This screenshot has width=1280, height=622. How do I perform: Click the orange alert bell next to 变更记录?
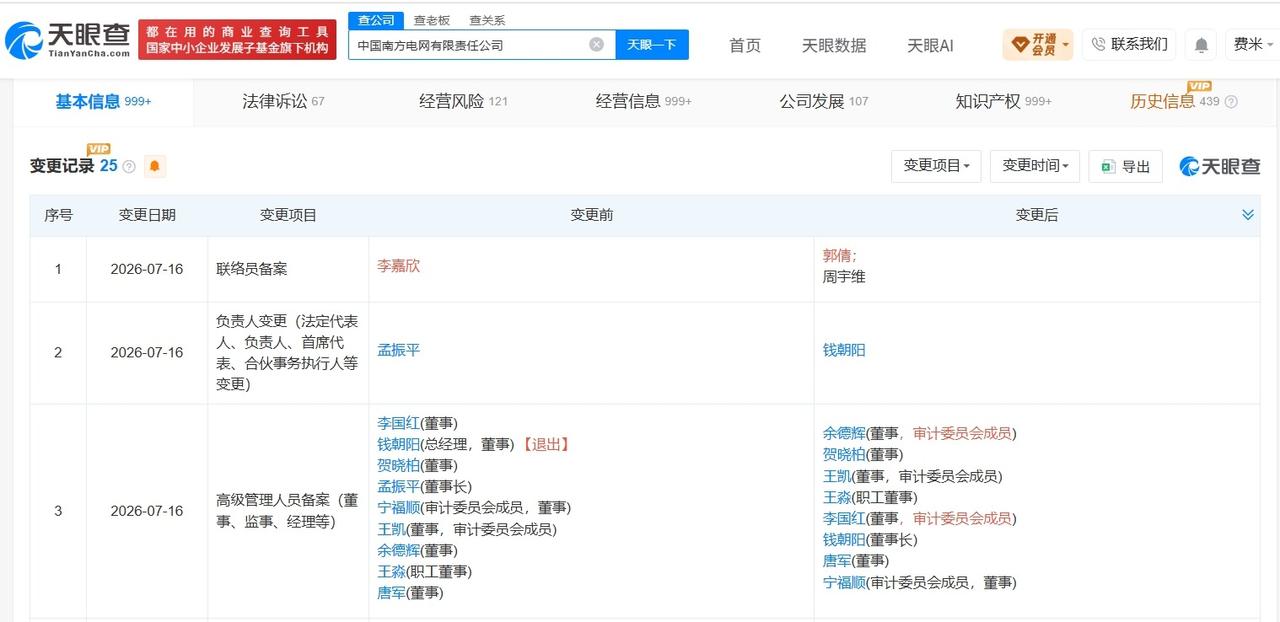(155, 166)
